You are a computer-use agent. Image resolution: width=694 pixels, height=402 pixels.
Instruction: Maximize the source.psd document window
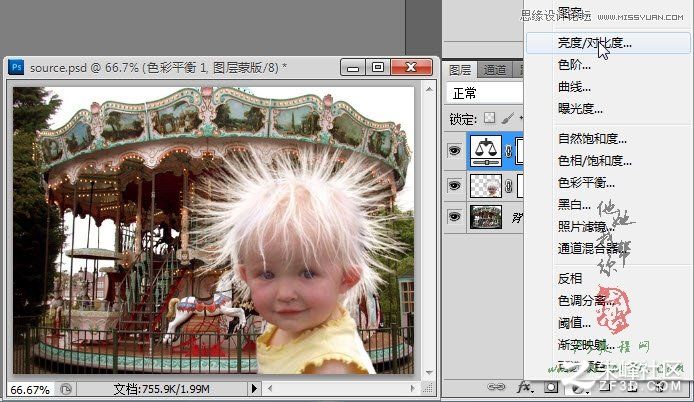378,67
